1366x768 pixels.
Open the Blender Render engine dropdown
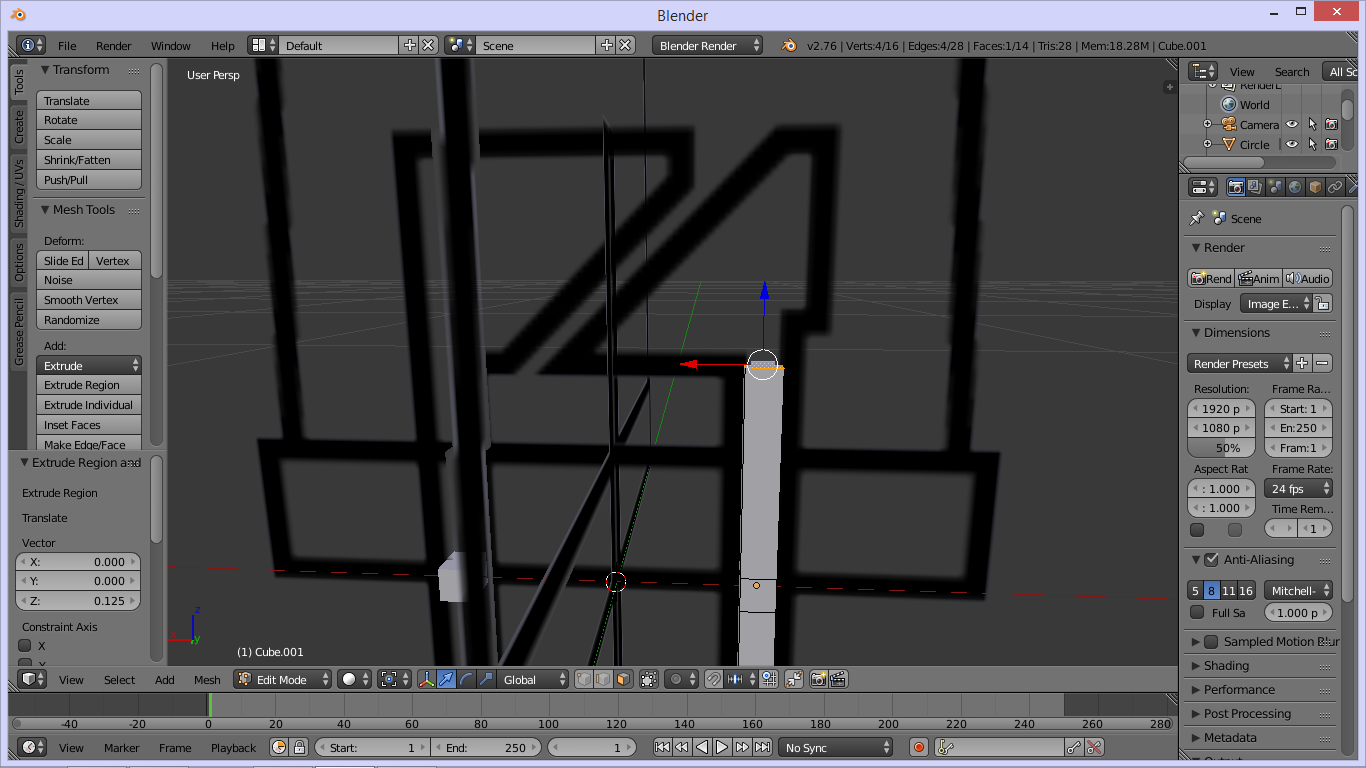(707, 45)
